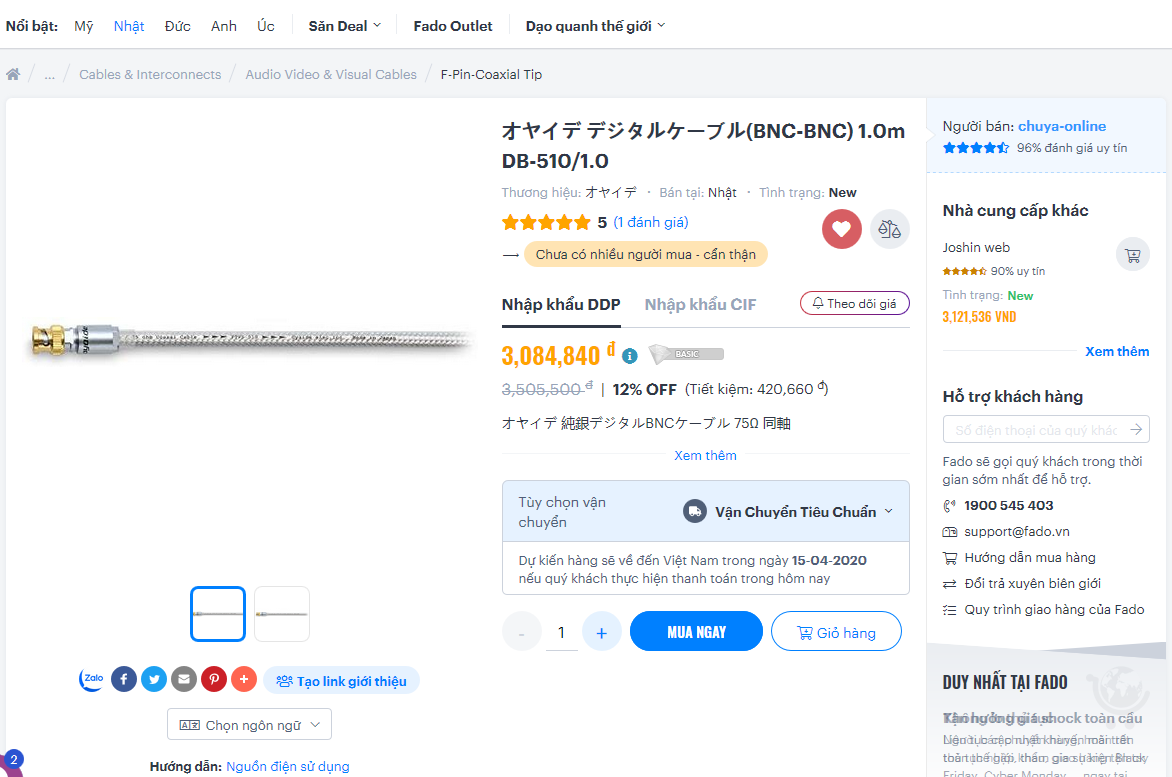Decrease quantity with minus button
The height and width of the screenshot is (777, 1172).
point(522,632)
